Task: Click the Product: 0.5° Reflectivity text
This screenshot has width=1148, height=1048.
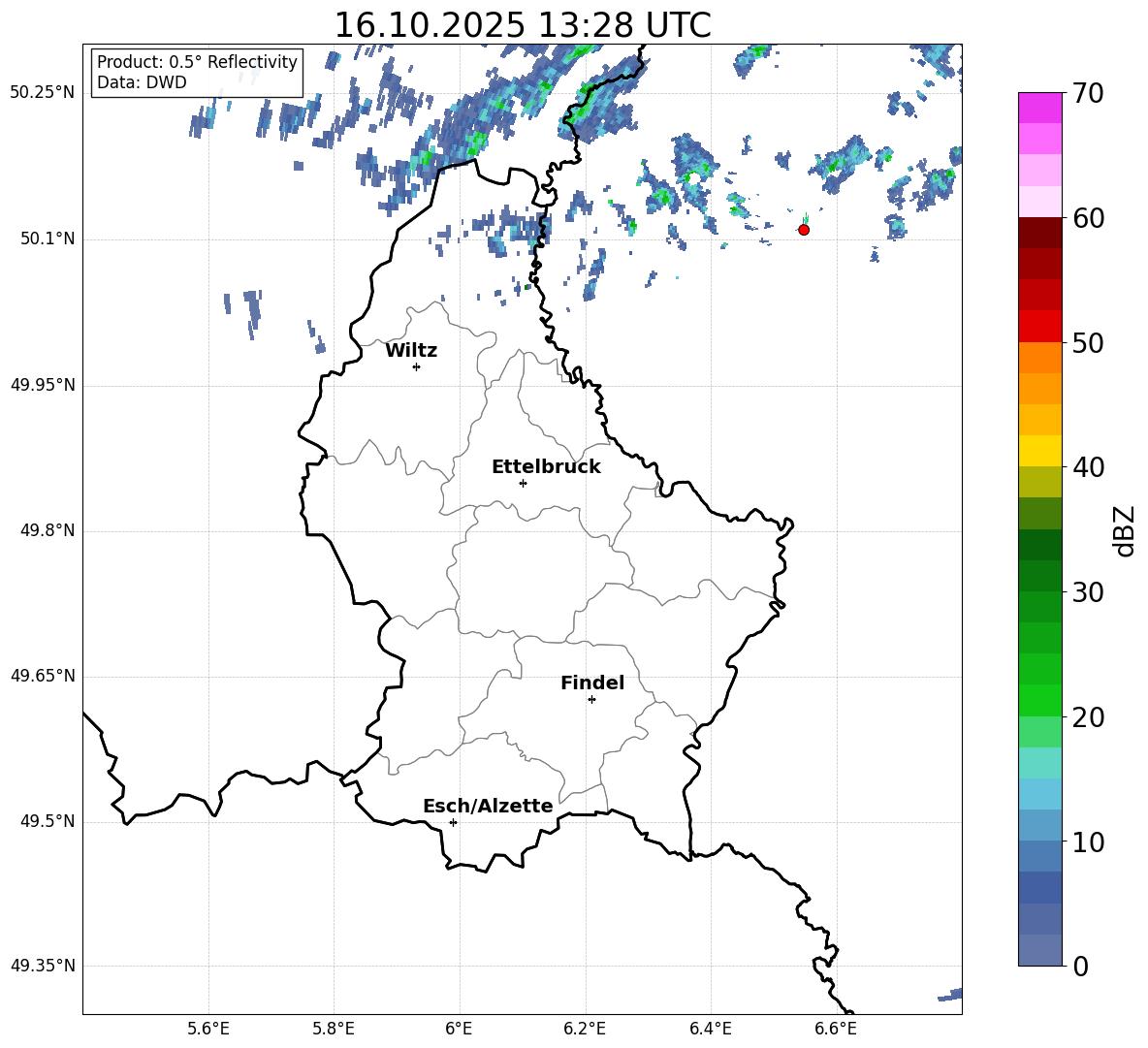Action: (x=197, y=62)
